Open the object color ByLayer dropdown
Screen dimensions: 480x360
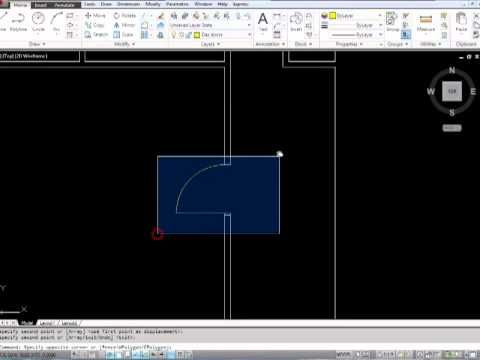click(355, 16)
